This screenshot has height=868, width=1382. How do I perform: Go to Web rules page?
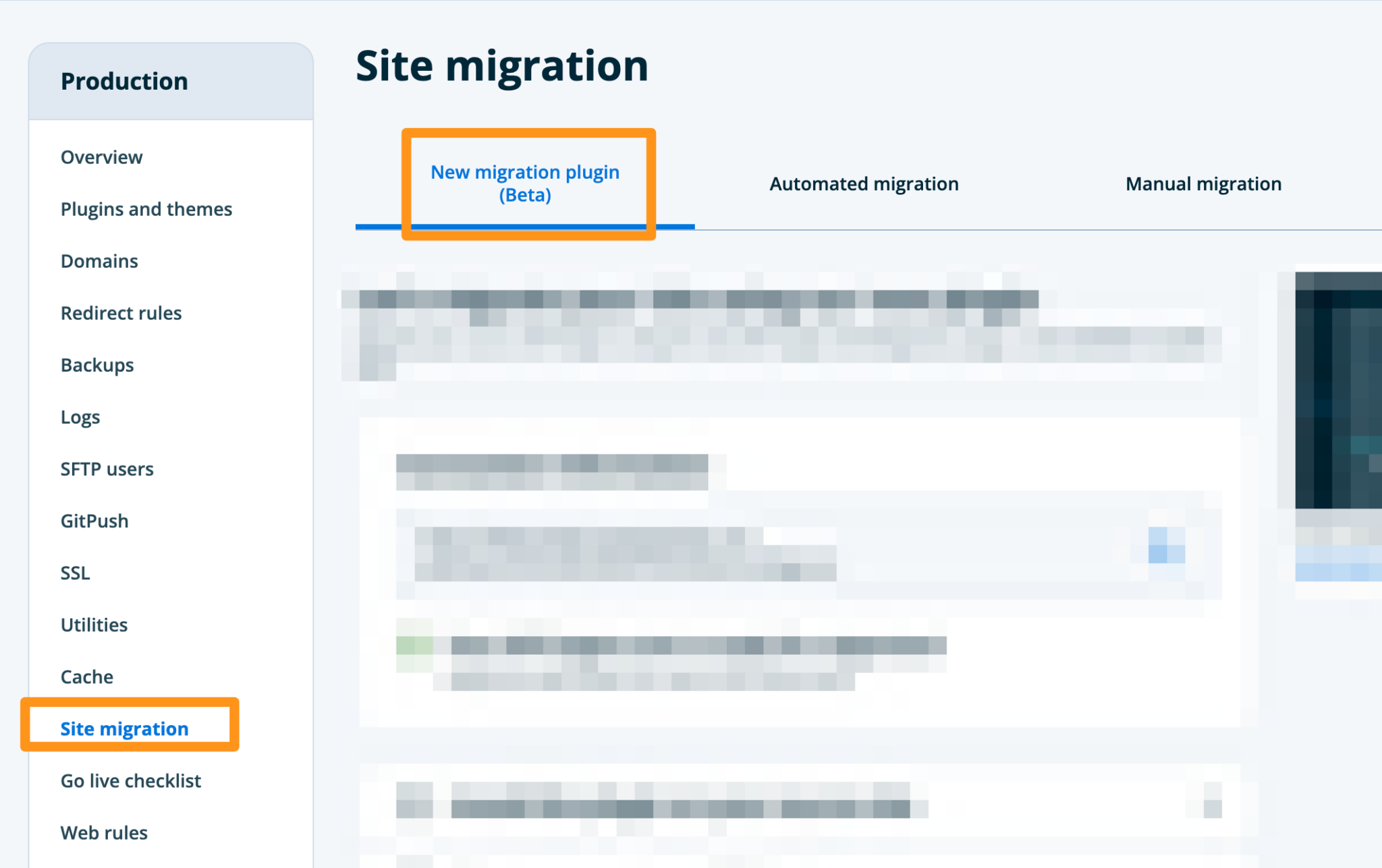[x=104, y=832]
